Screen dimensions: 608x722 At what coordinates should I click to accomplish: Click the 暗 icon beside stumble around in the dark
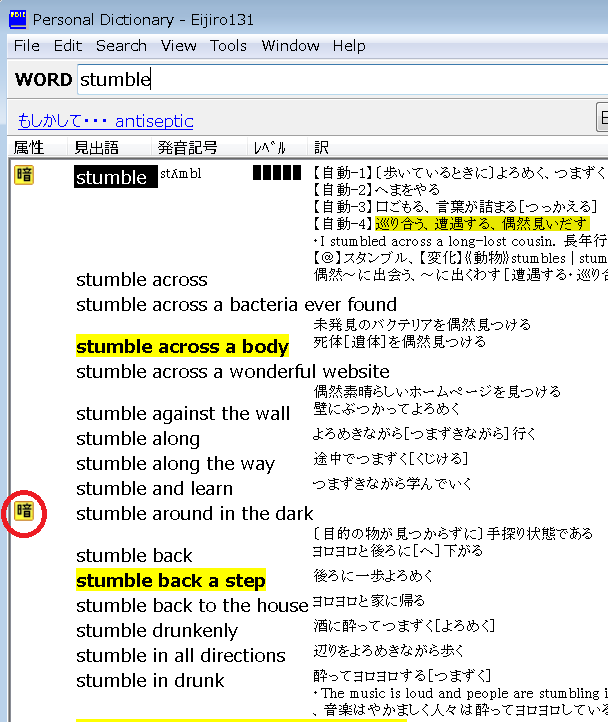24,511
